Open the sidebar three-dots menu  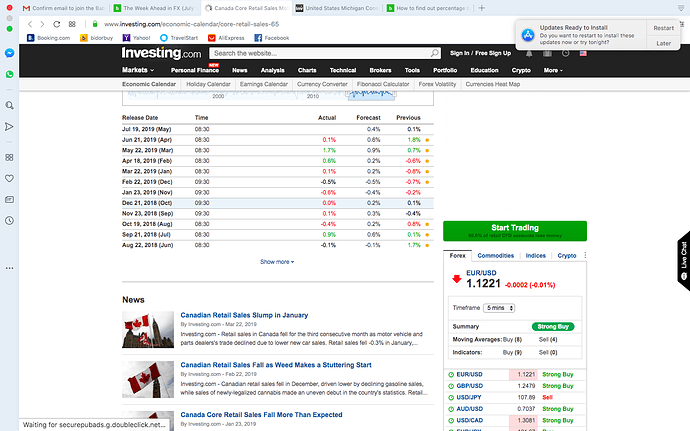(9, 268)
